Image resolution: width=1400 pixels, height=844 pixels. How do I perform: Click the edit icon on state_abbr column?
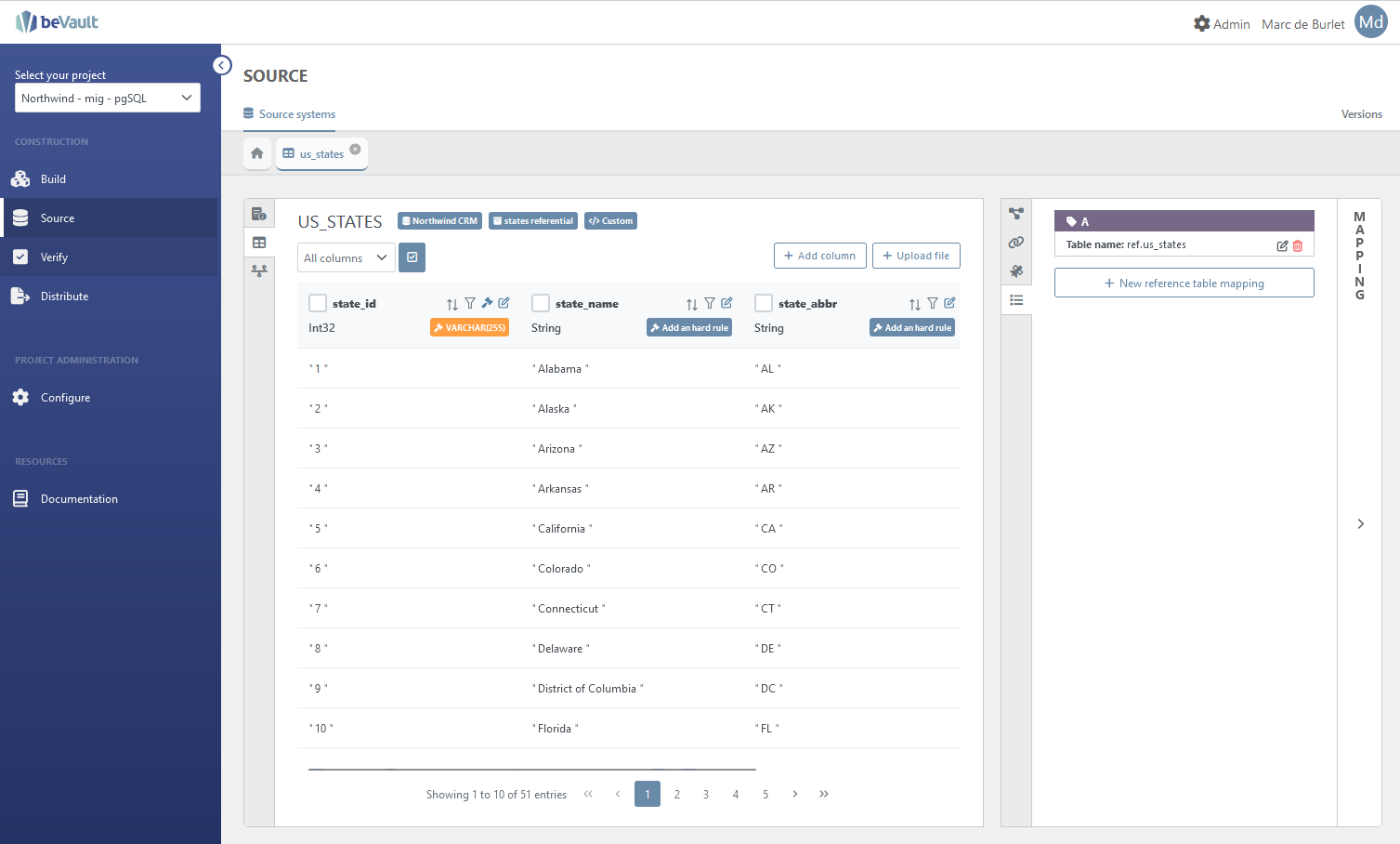point(949,303)
